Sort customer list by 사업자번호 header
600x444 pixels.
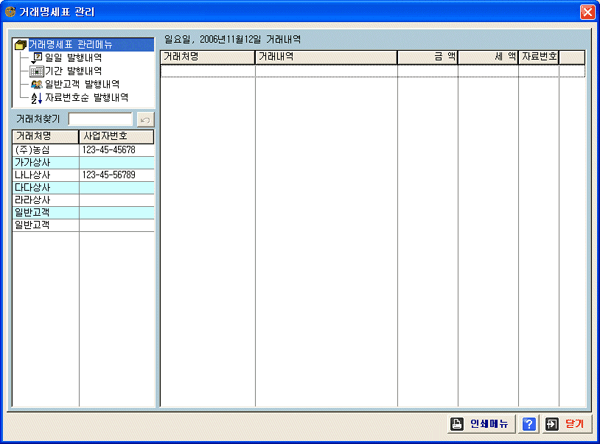(x=116, y=136)
